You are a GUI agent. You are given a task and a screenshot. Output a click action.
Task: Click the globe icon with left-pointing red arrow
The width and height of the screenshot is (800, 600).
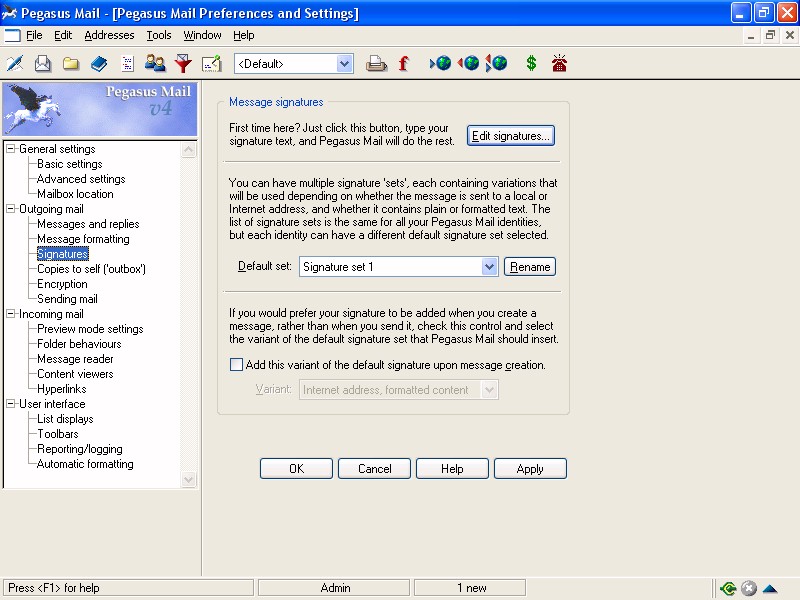pyautogui.click(x=468, y=63)
